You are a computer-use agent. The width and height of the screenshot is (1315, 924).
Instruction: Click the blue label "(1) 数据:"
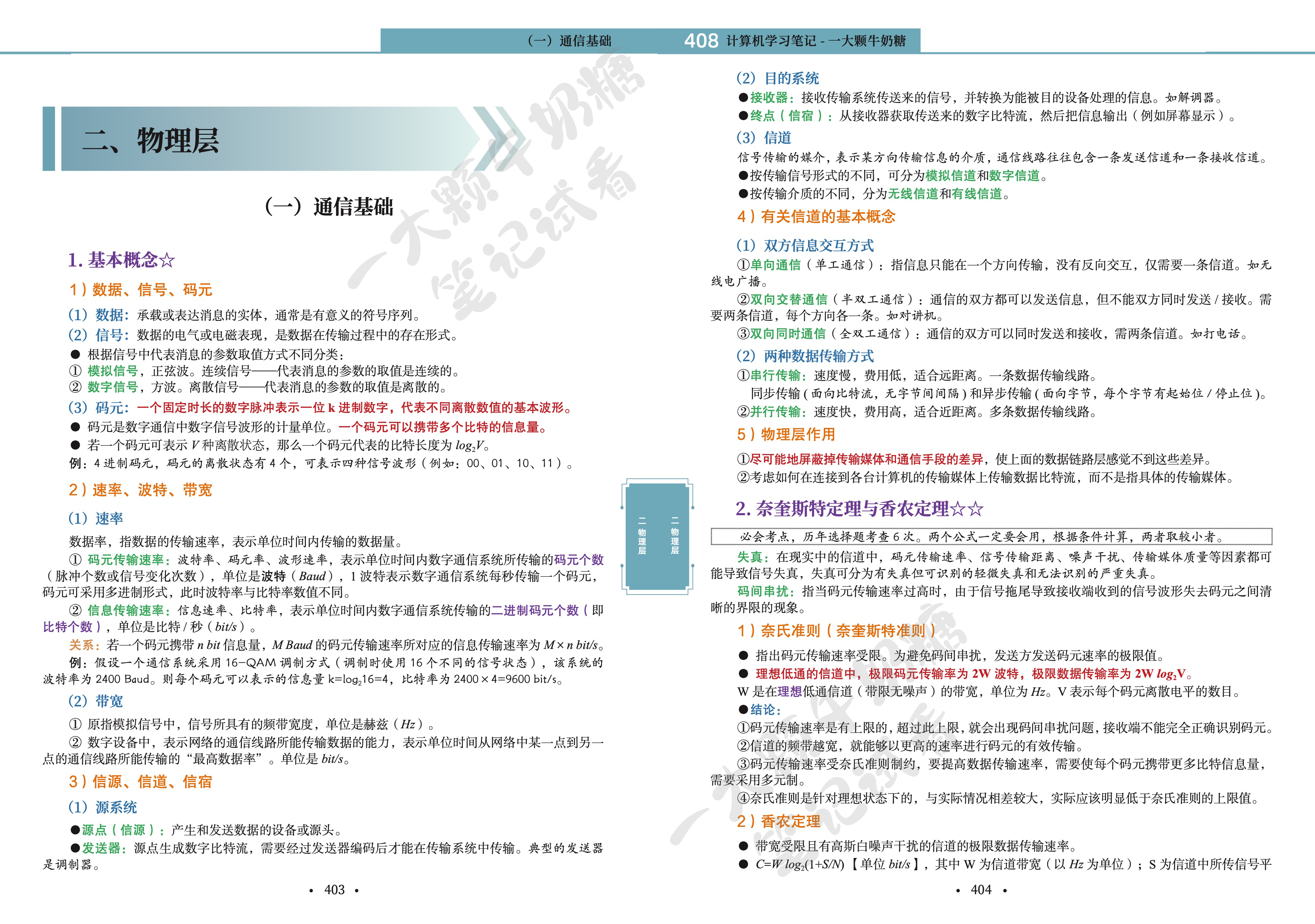(x=99, y=315)
